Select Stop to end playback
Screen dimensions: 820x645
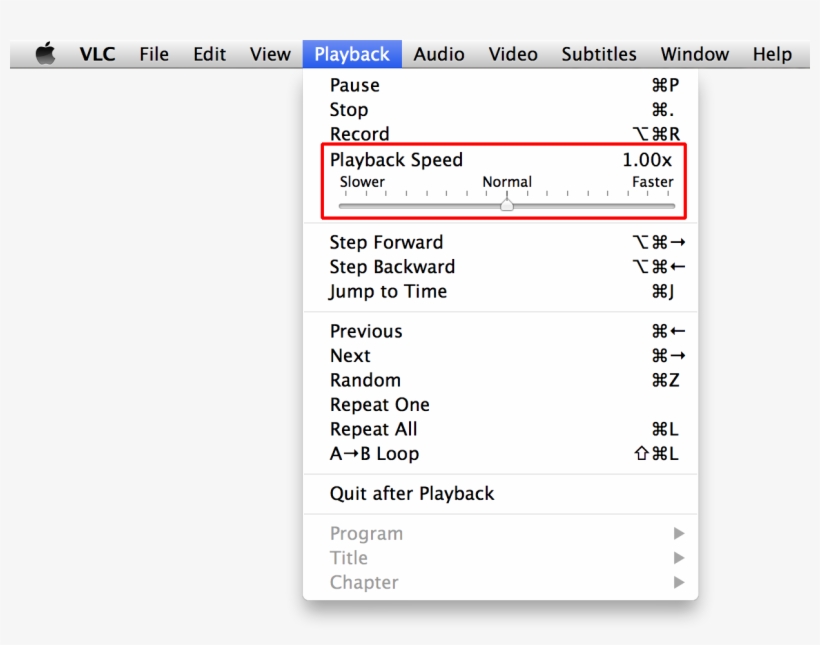pos(347,110)
